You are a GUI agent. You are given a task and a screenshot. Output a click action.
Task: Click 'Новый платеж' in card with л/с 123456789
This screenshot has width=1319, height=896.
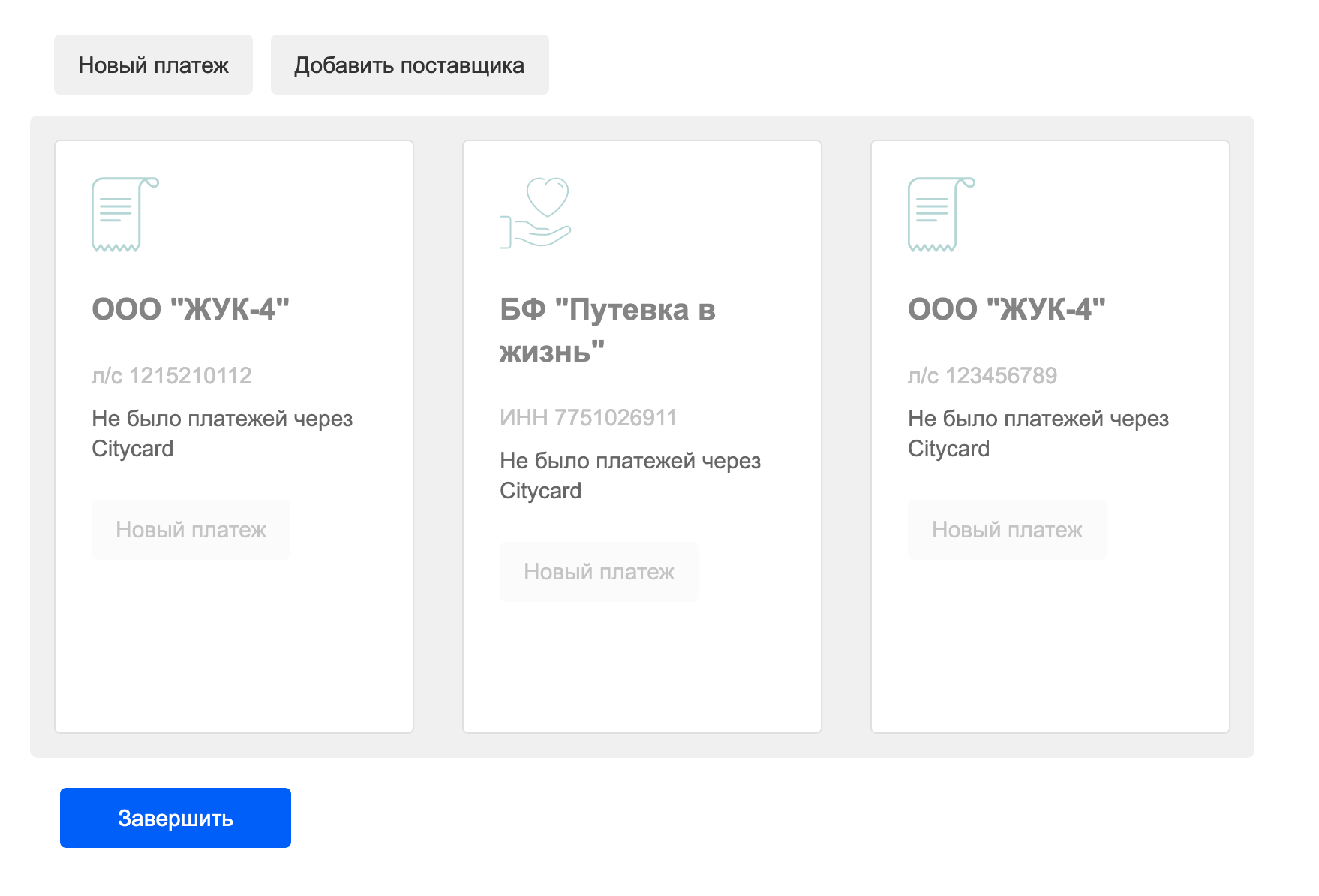point(1007,530)
